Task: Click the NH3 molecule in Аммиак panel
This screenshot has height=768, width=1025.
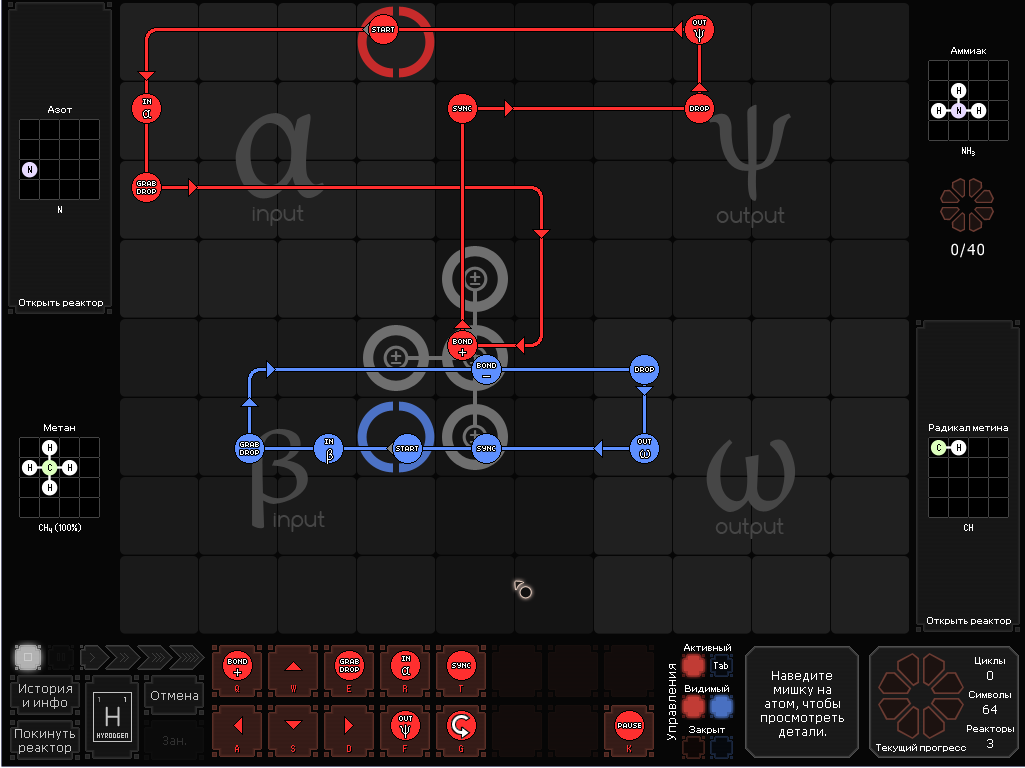Action: click(958, 101)
